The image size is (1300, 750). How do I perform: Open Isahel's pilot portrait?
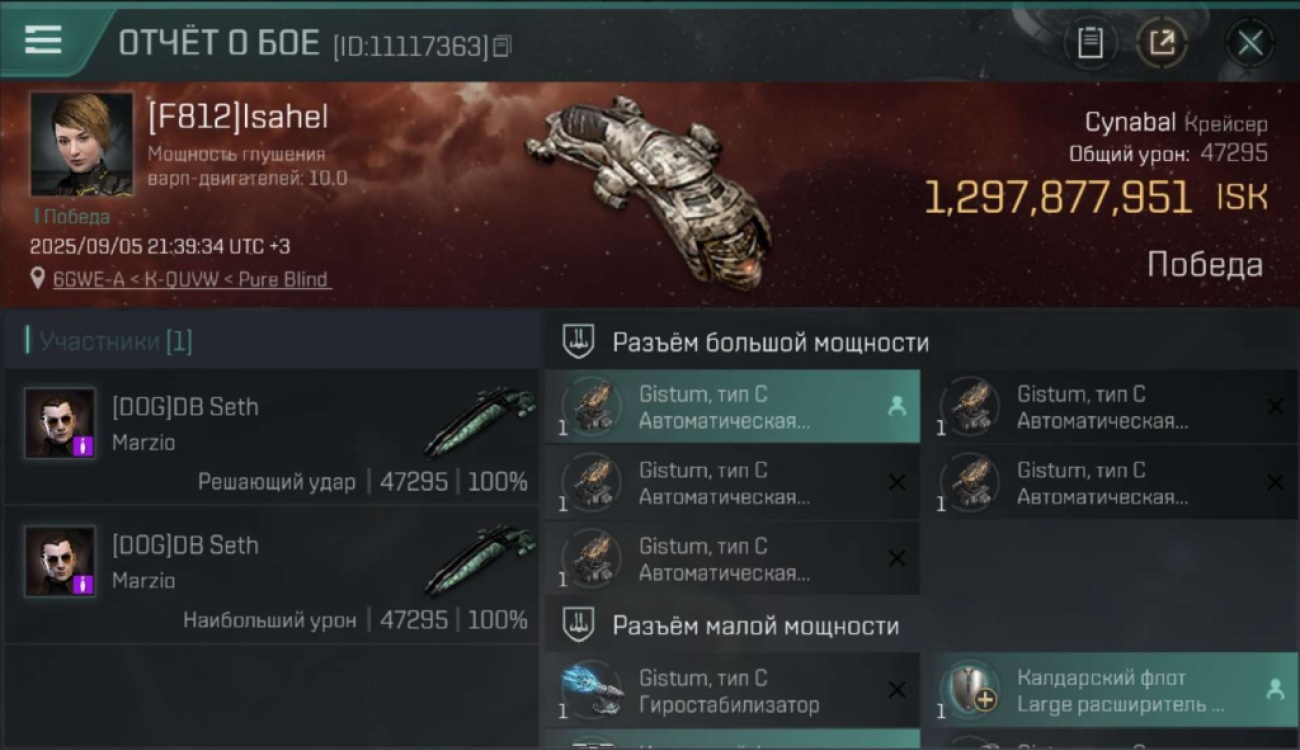pyautogui.click(x=81, y=144)
